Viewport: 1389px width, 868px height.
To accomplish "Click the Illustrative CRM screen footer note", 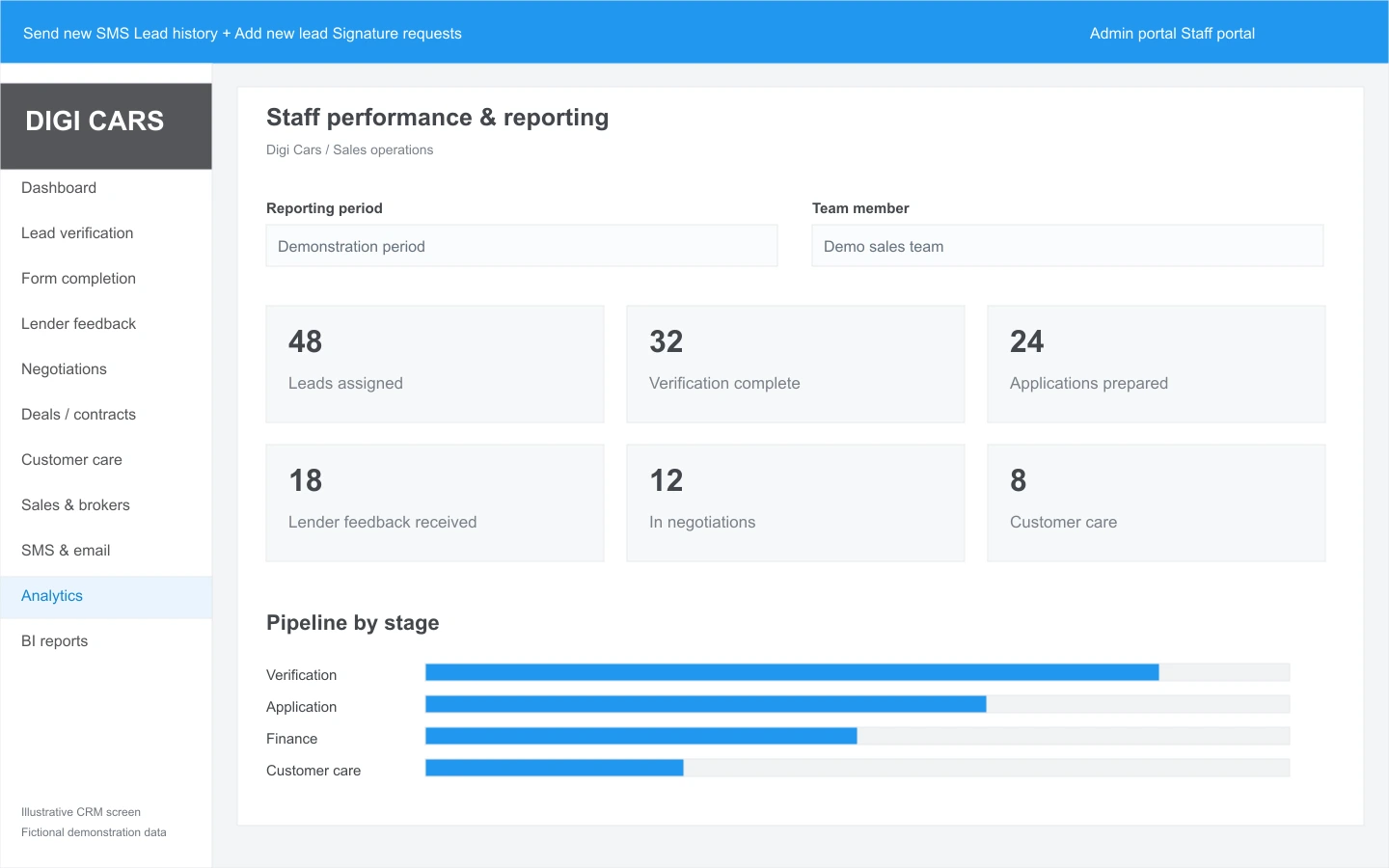I will (x=81, y=812).
